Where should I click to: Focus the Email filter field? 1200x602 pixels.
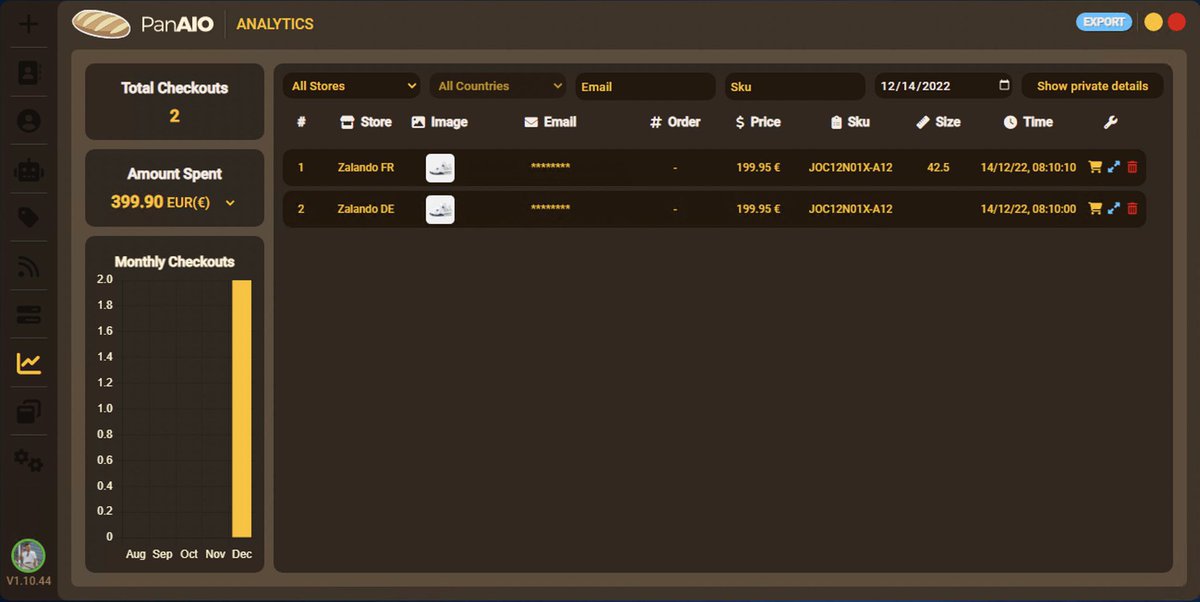click(x=645, y=86)
